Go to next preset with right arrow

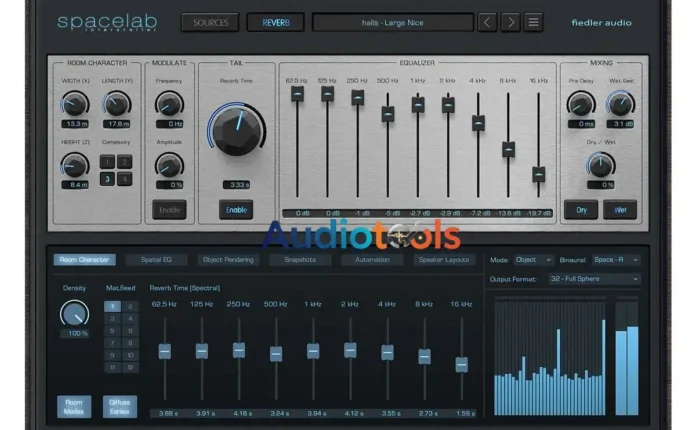click(x=510, y=22)
